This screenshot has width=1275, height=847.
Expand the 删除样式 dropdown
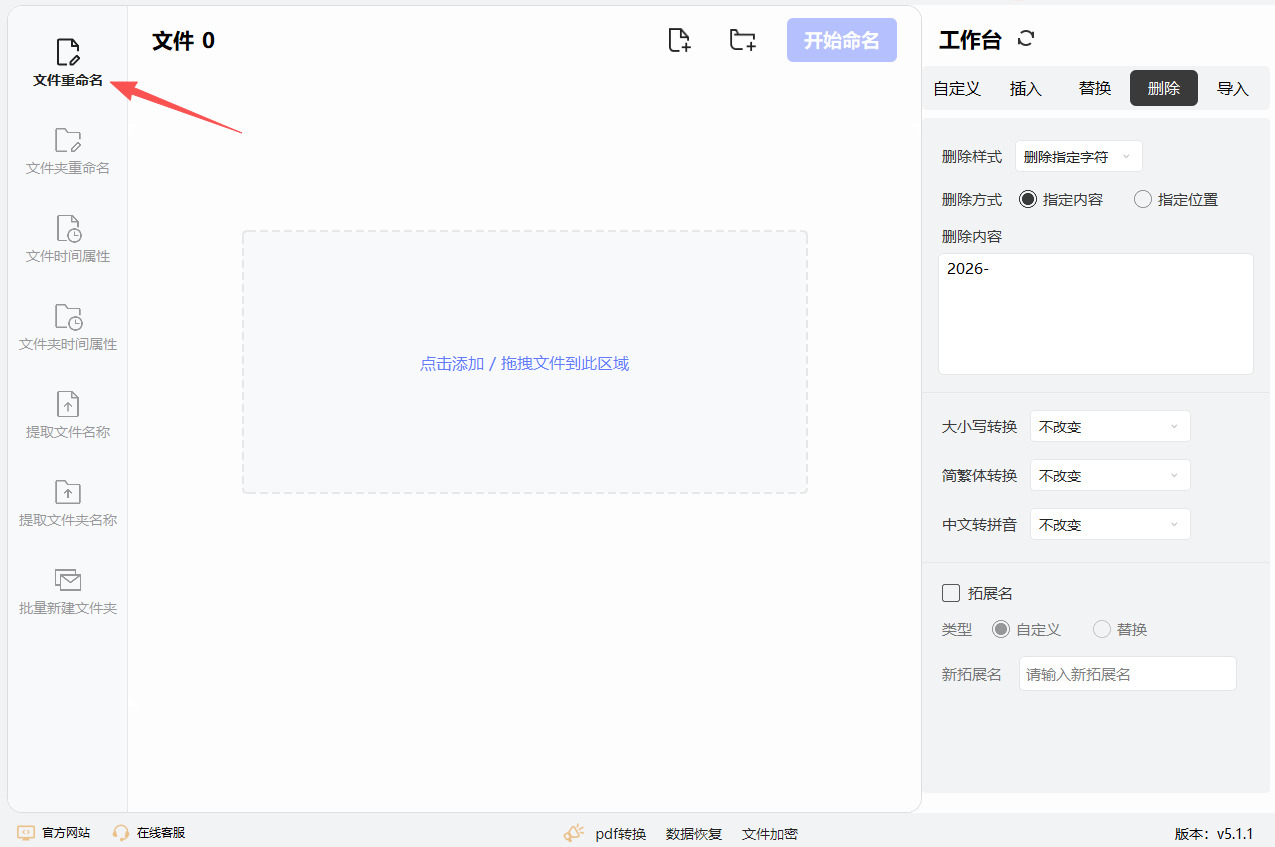(x=1078, y=157)
